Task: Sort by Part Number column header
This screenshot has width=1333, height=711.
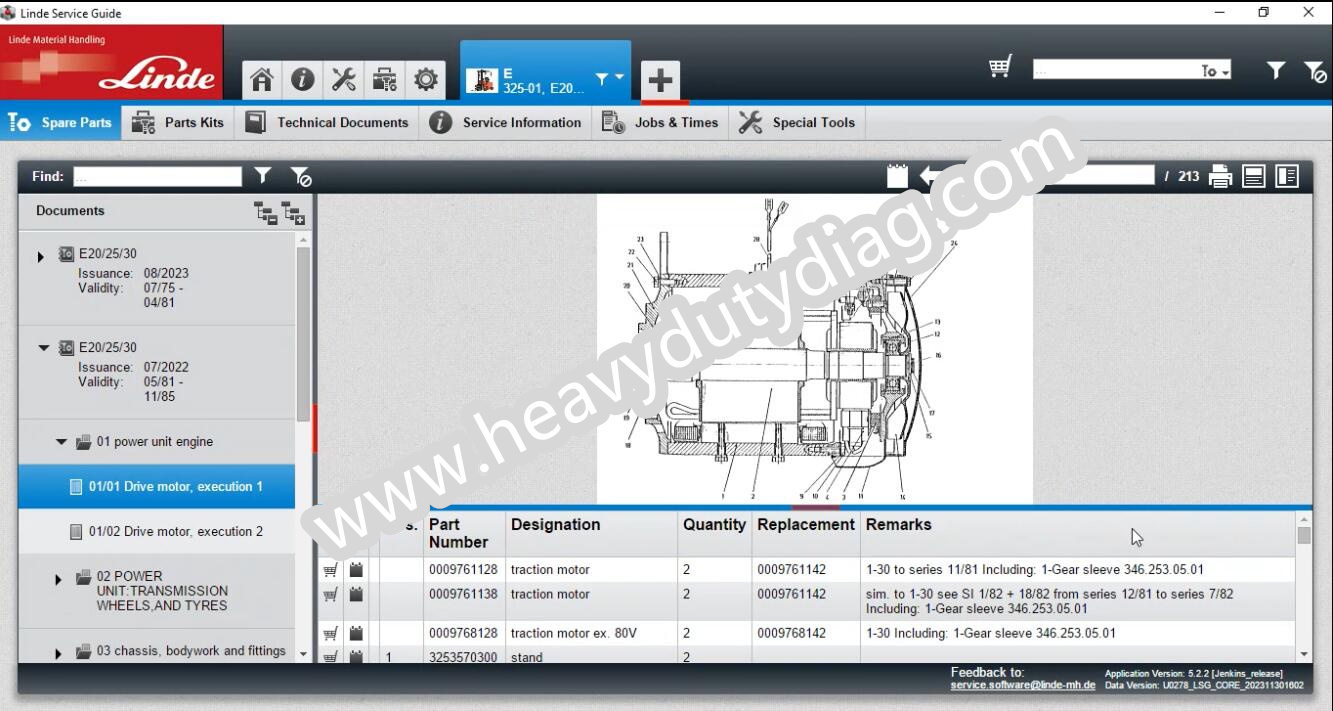Action: (x=464, y=533)
